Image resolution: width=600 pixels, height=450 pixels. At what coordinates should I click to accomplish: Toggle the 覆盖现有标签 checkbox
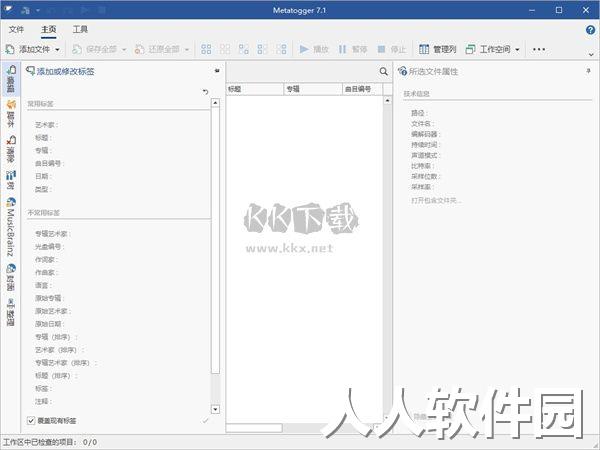(x=31, y=421)
